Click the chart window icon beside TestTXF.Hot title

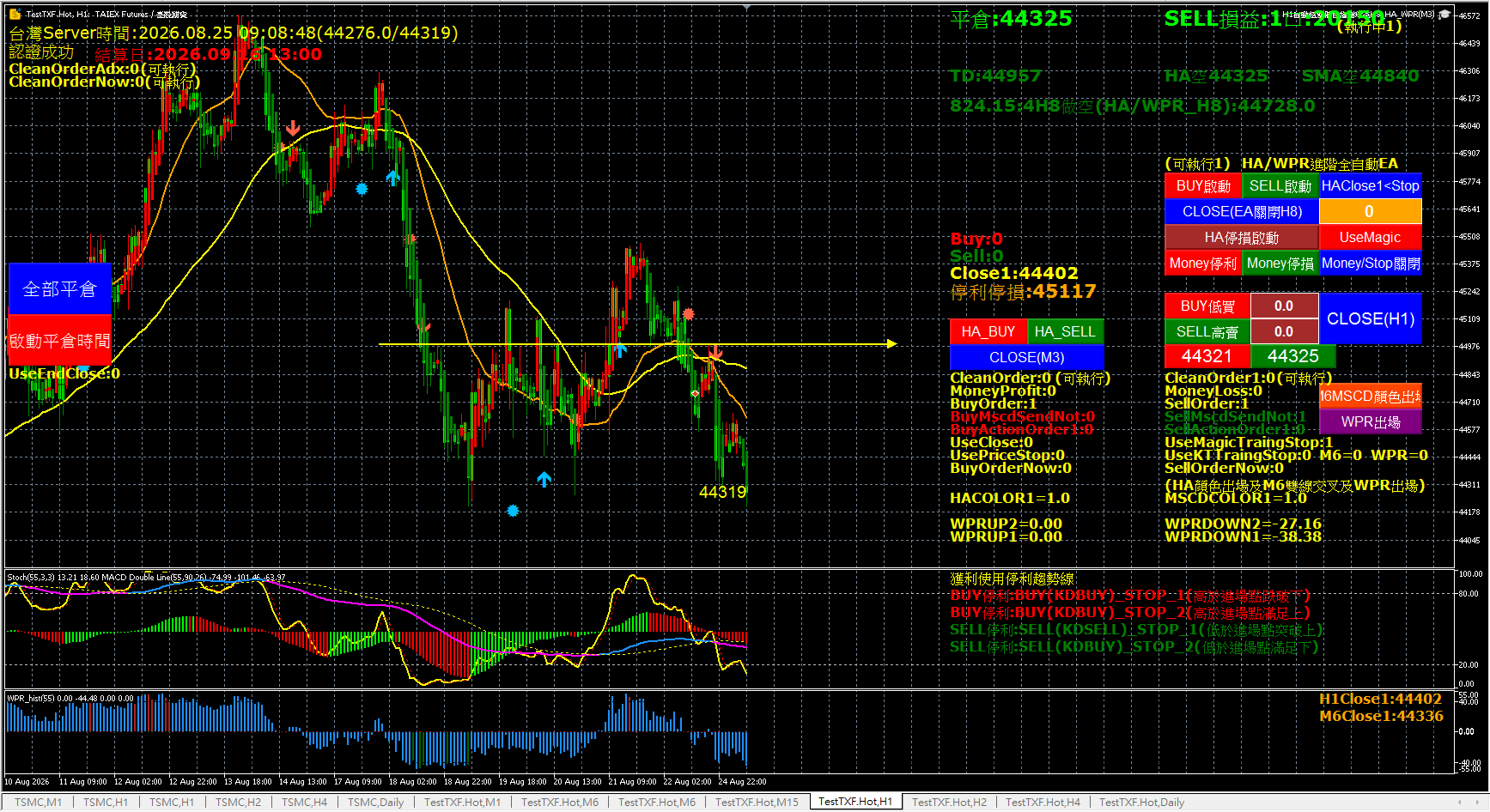click(15, 14)
